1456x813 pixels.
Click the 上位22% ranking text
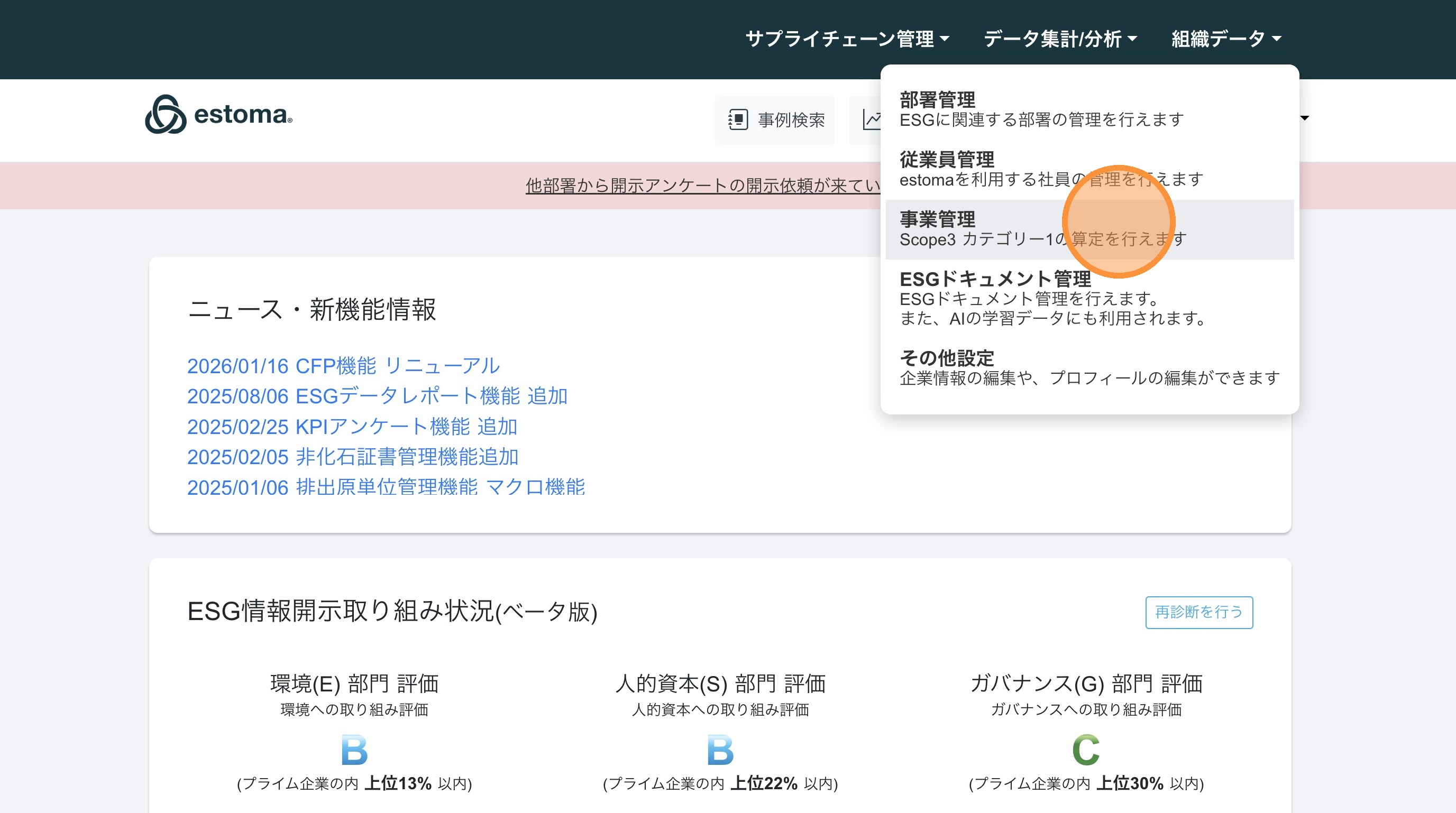point(764,783)
